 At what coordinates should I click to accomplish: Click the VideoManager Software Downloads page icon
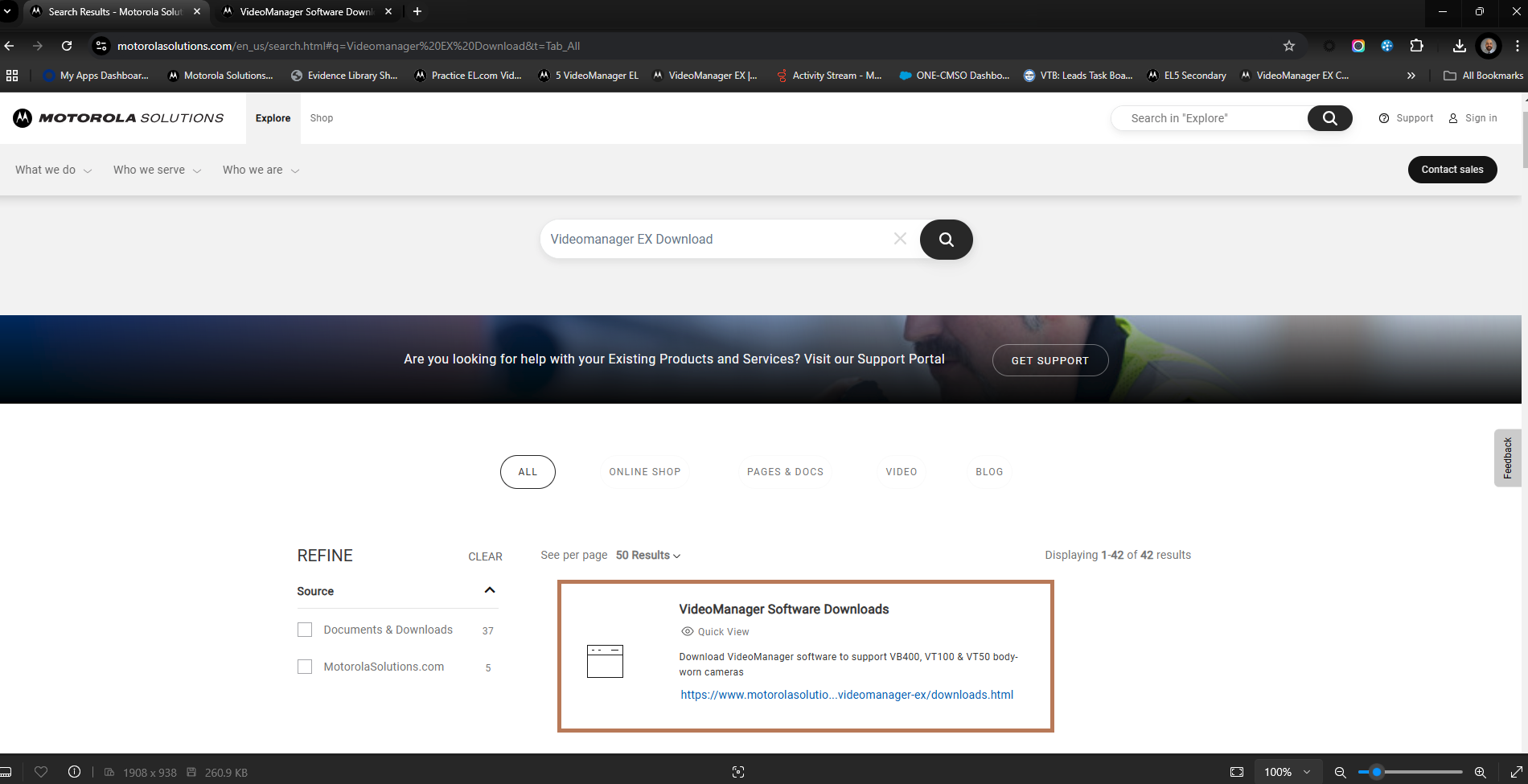tap(605, 661)
